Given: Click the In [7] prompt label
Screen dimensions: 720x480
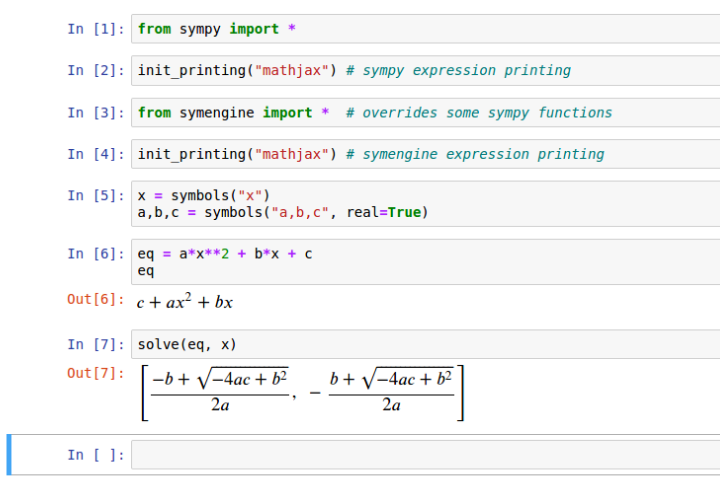Looking at the screenshot, I should pos(96,344).
